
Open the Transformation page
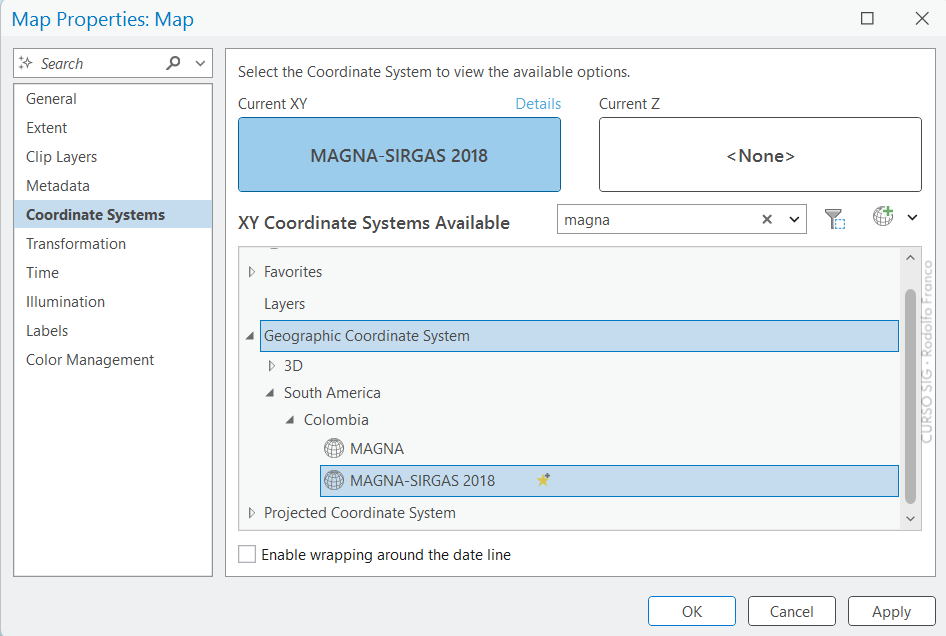pyautogui.click(x=76, y=244)
